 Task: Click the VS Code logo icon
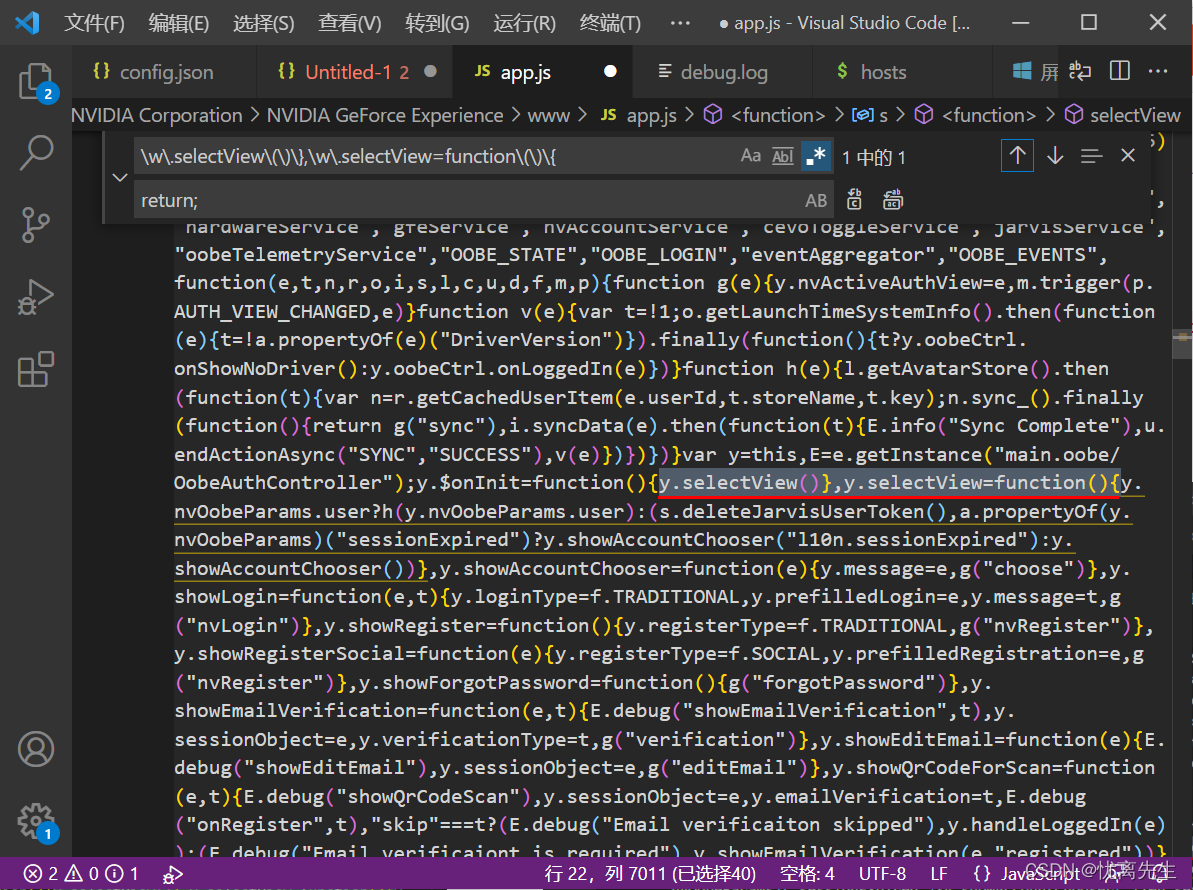coord(27,23)
